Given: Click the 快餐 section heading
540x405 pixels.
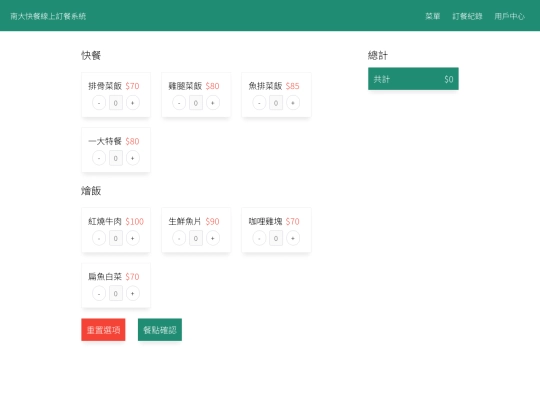Looking at the screenshot, I should click(91, 55).
